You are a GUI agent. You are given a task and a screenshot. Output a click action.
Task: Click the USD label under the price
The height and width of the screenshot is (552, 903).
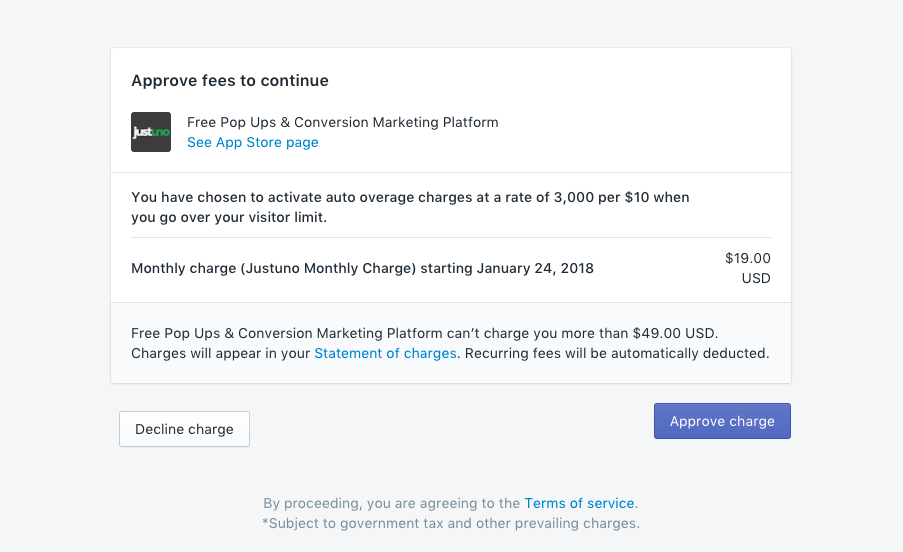756,278
